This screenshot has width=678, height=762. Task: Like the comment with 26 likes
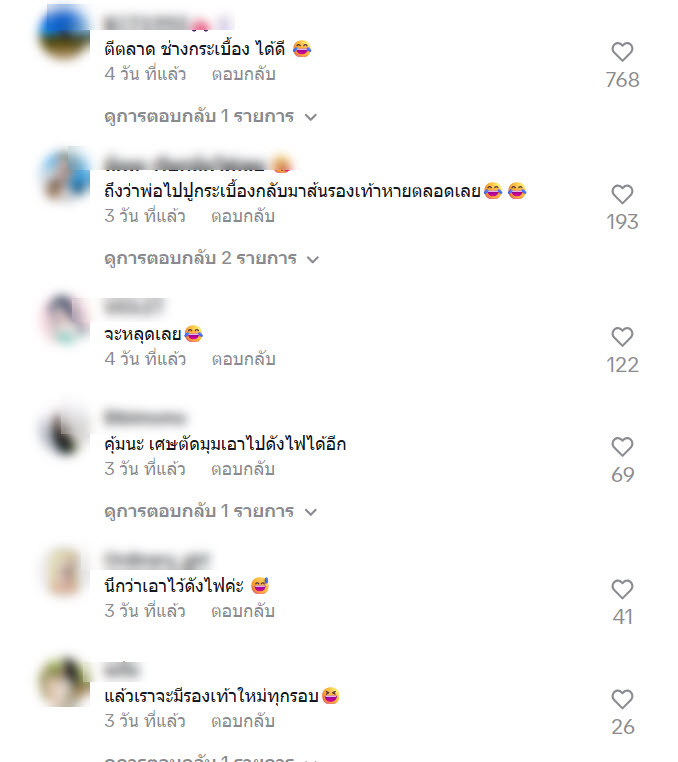(622, 699)
